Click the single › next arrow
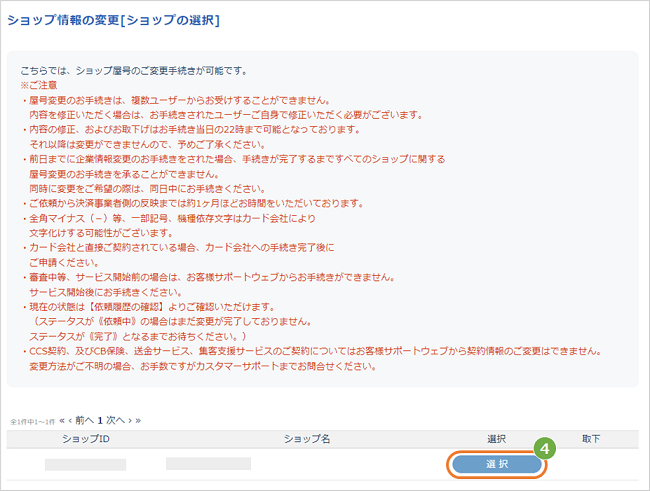This screenshot has height=491, width=650. coord(130,421)
